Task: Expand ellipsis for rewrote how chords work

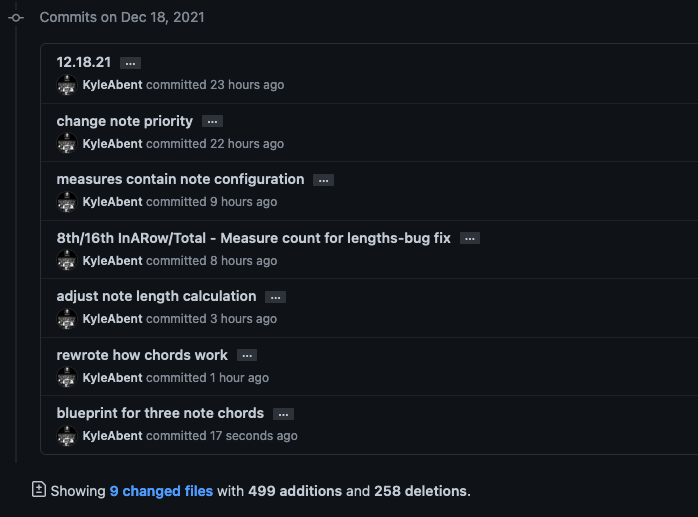Action: tap(247, 356)
